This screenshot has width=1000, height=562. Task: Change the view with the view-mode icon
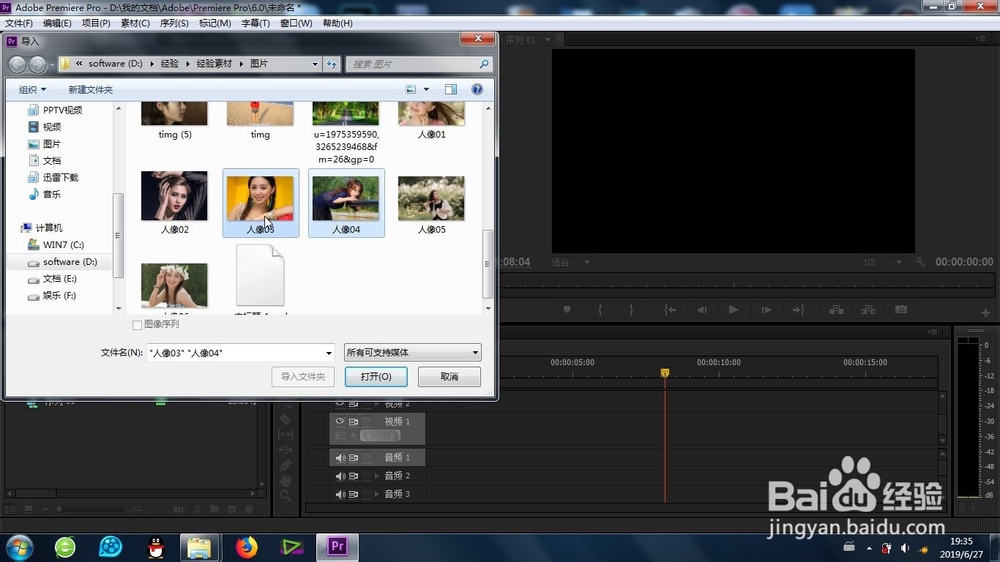(x=411, y=89)
